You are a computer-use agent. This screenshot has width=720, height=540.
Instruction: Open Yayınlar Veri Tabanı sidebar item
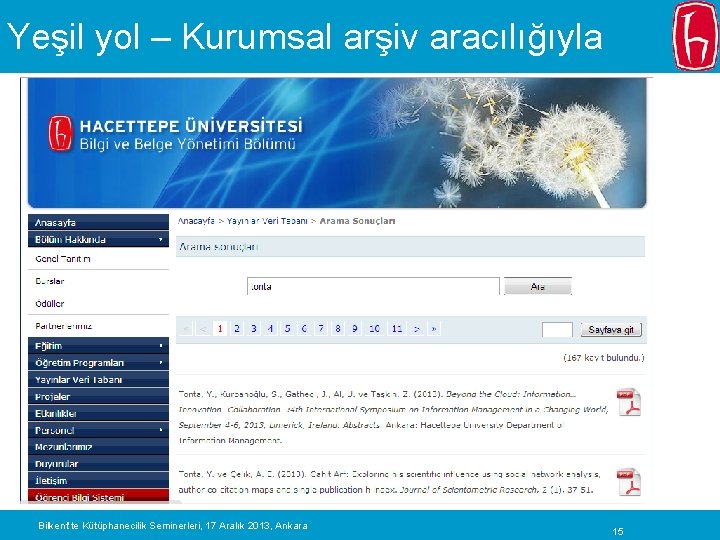98,380
